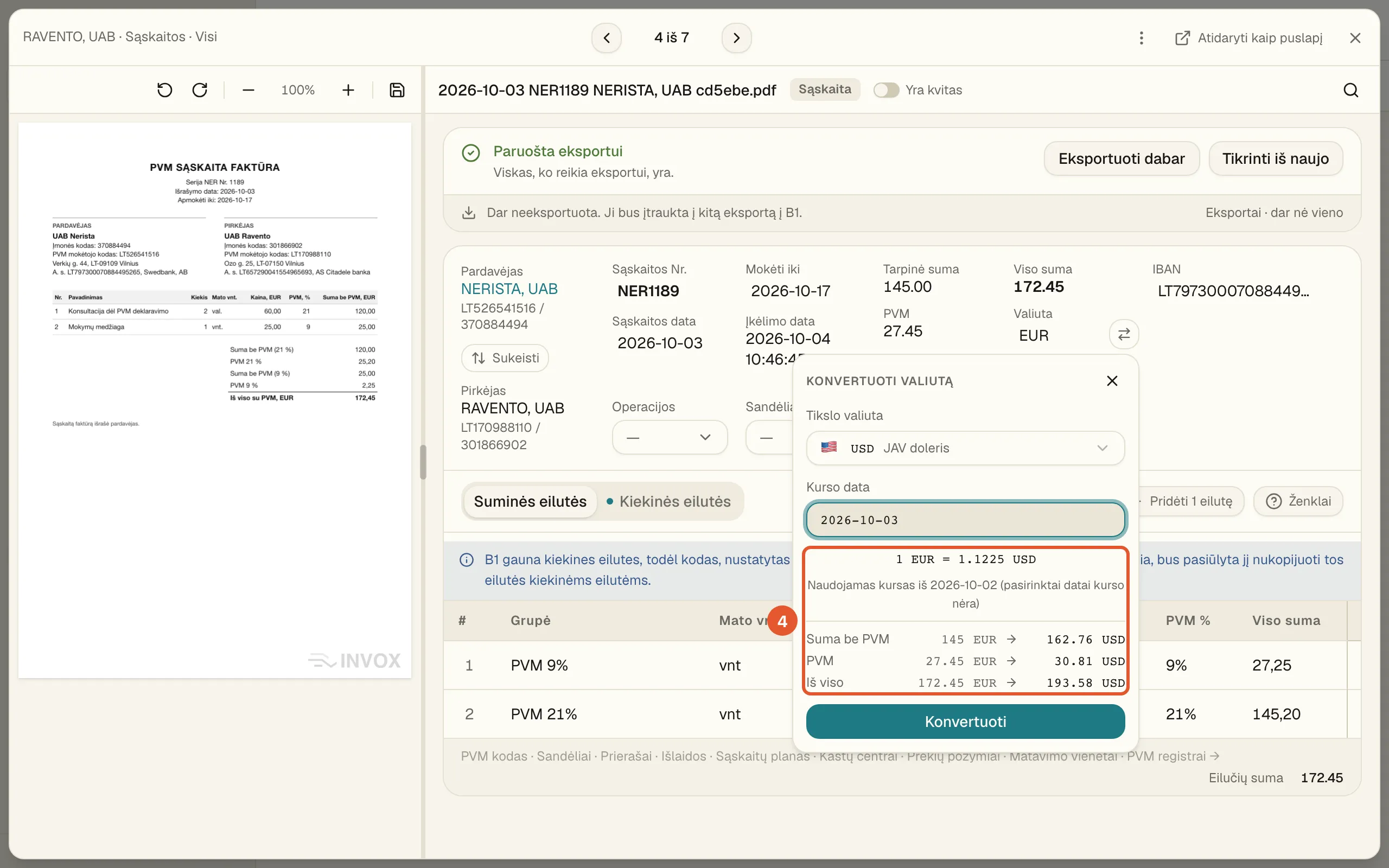Go to next document arrow
Viewport: 1389px width, 868px height.
(736, 38)
